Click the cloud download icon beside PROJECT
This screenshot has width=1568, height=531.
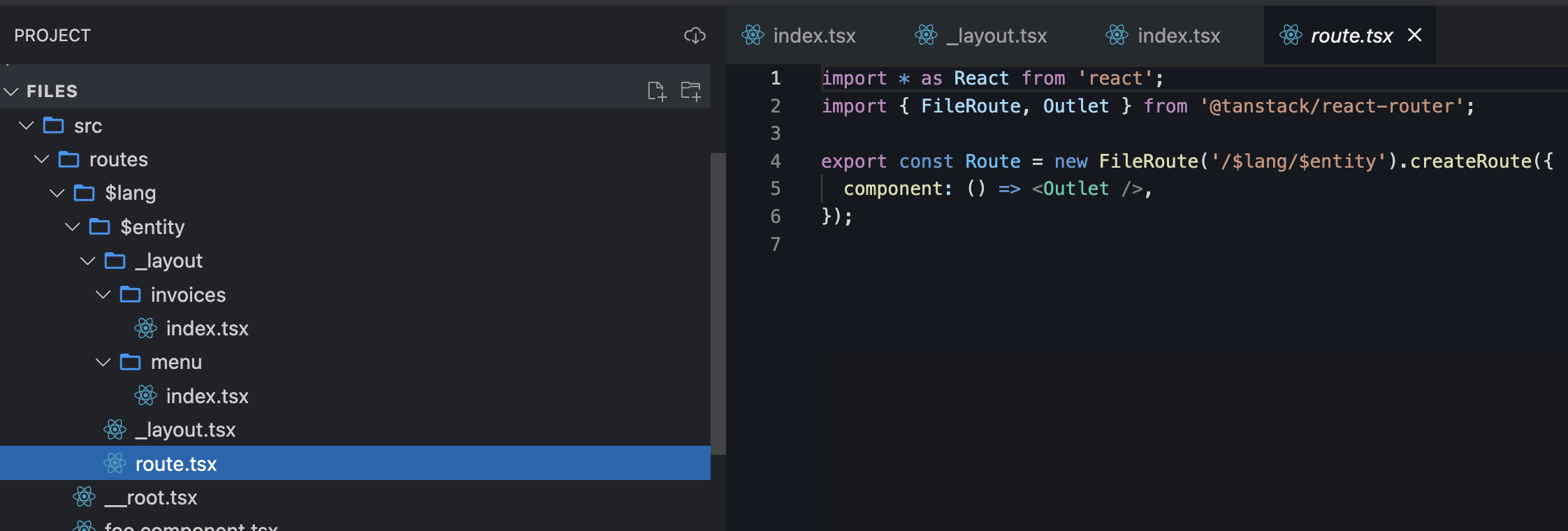(x=694, y=35)
